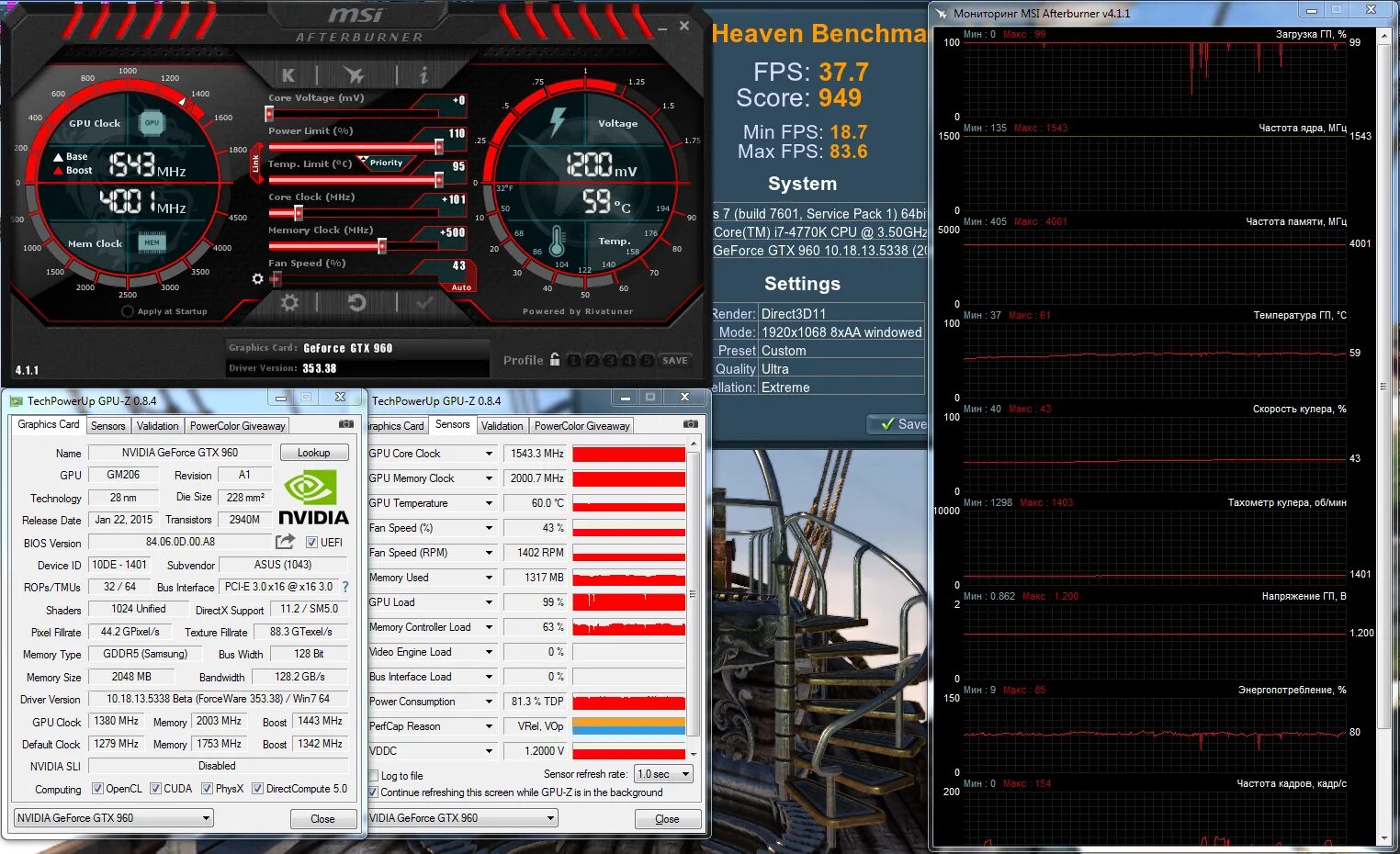Click the reset arrow icon in Afterburner
This screenshot has height=854, width=1400.
click(x=357, y=302)
